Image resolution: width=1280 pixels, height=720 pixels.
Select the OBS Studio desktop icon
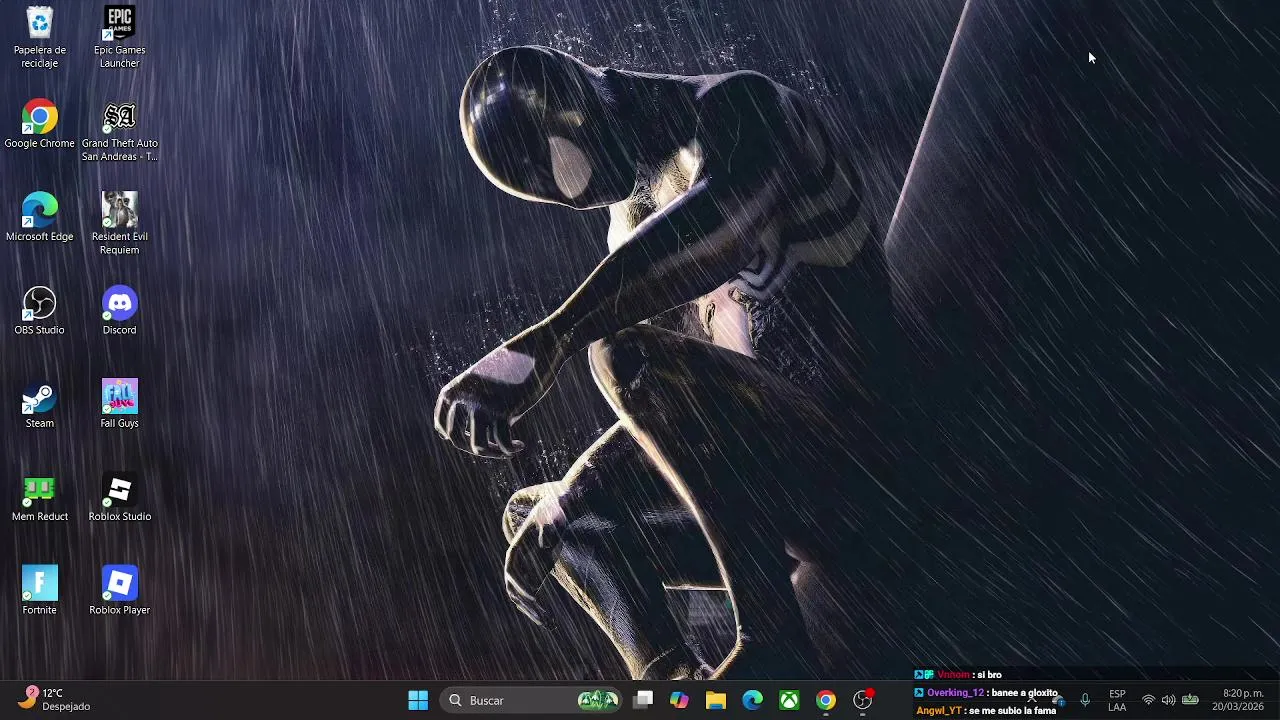coord(40,311)
